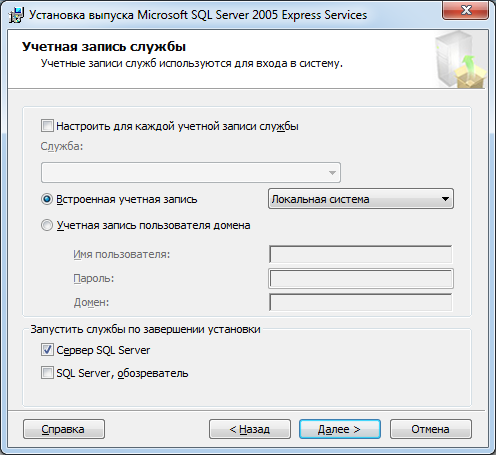Open the 'Локальная система' dropdown

pyautogui.click(x=361, y=199)
